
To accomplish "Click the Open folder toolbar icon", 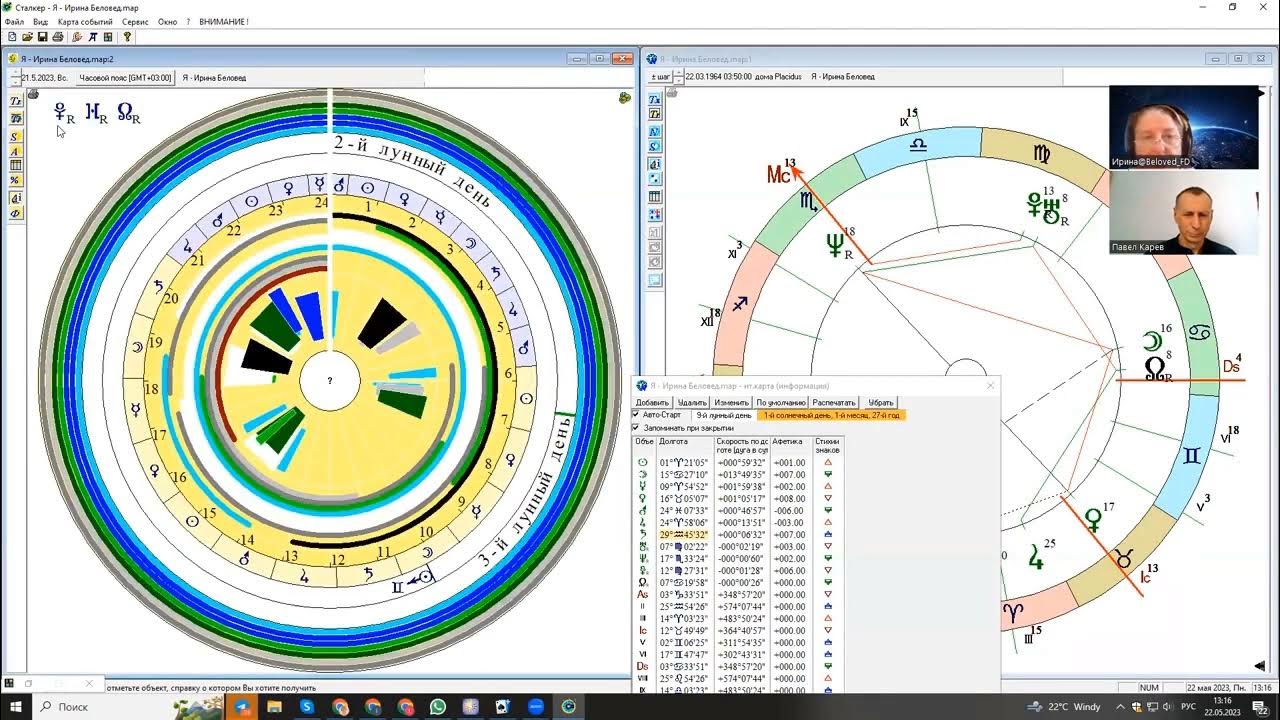I will tap(27, 37).
